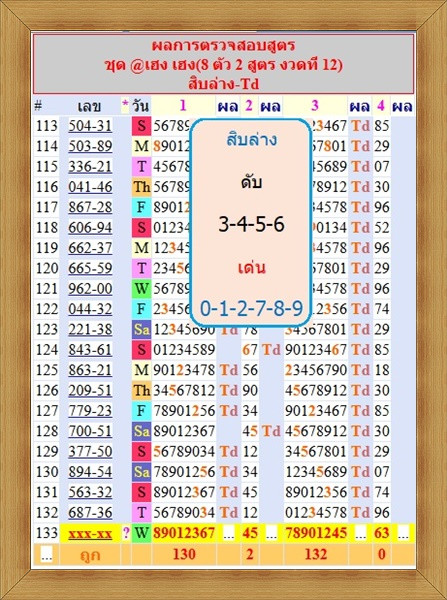Click the ellipsis cell in the bottom-left corner
Viewport: 447px width, 600px height.
pyautogui.click(x=46, y=554)
